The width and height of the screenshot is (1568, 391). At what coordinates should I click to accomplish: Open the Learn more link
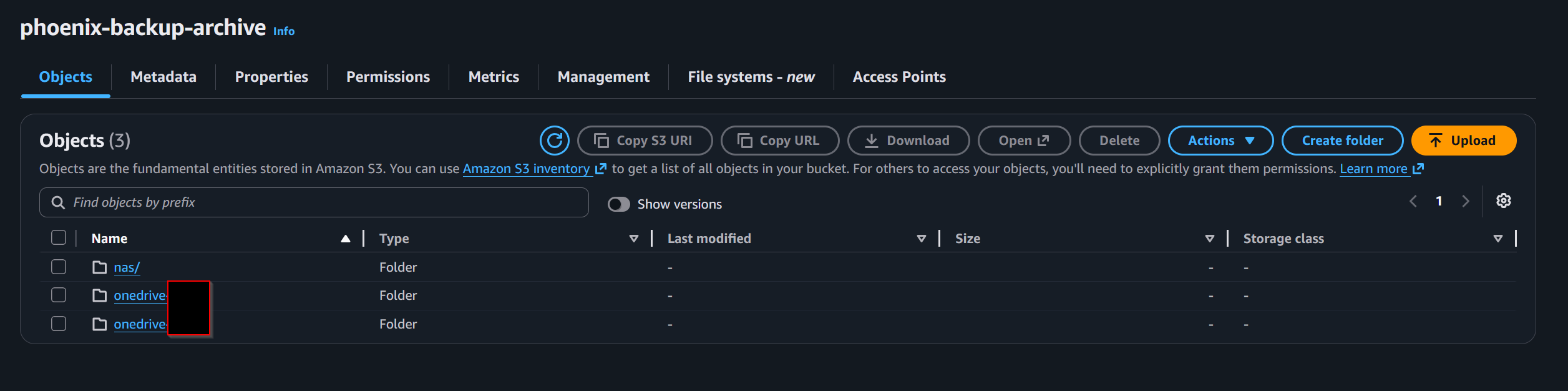[x=1373, y=169]
